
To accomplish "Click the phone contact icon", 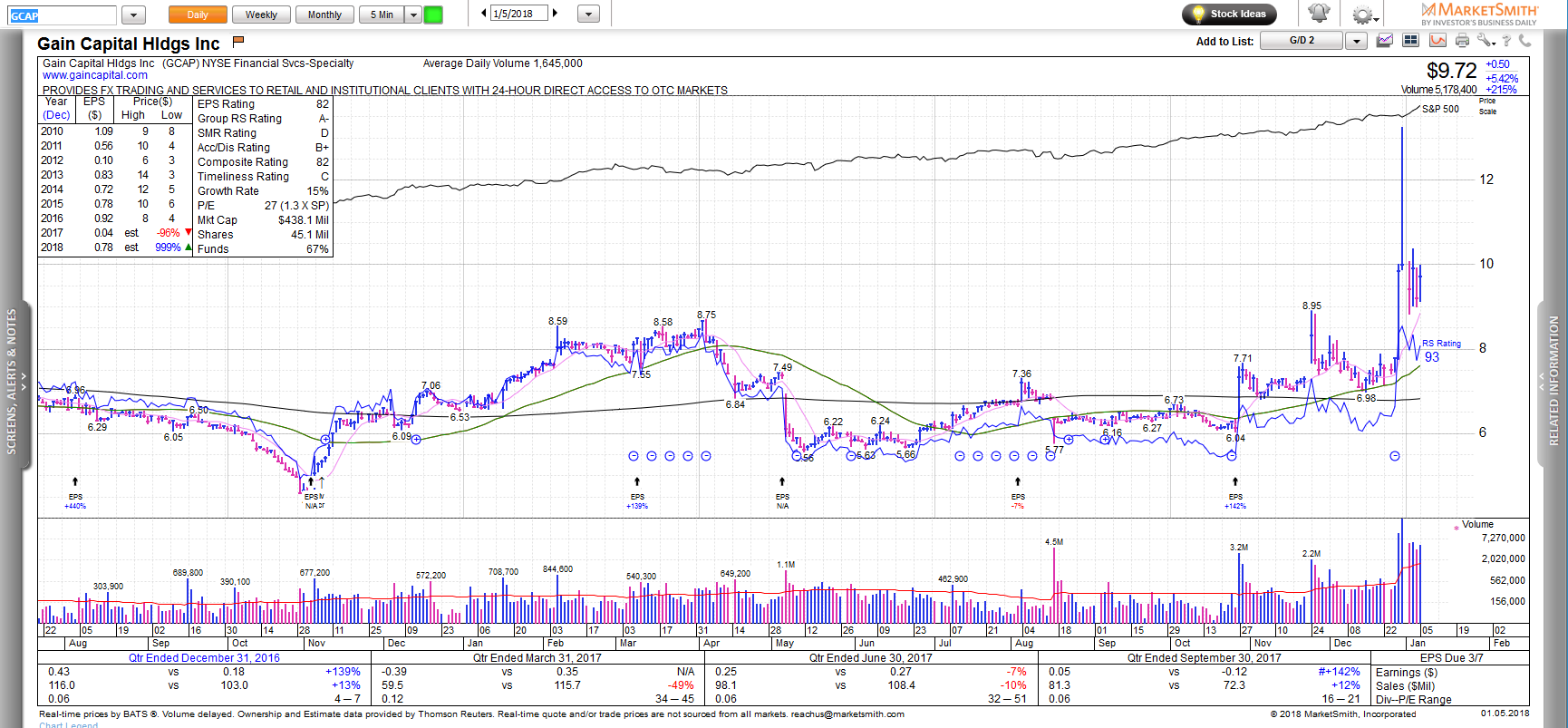I will [x=1524, y=41].
